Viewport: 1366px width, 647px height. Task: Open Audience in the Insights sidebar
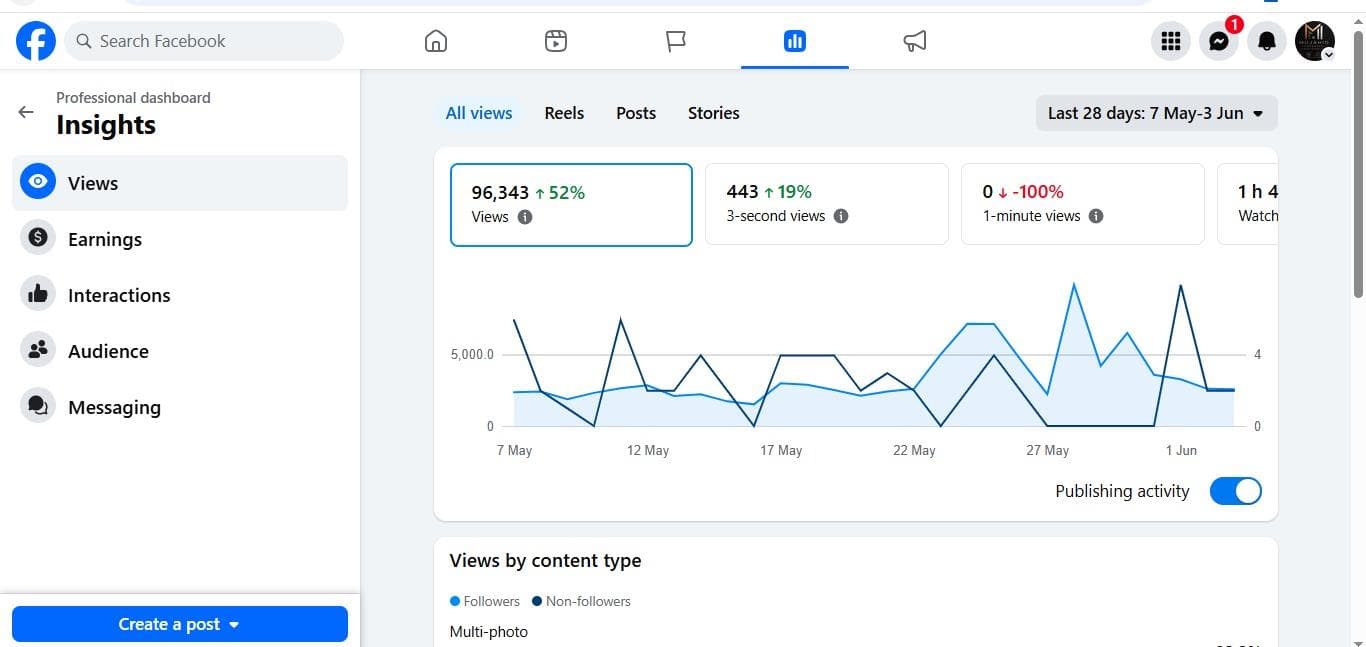pos(180,351)
